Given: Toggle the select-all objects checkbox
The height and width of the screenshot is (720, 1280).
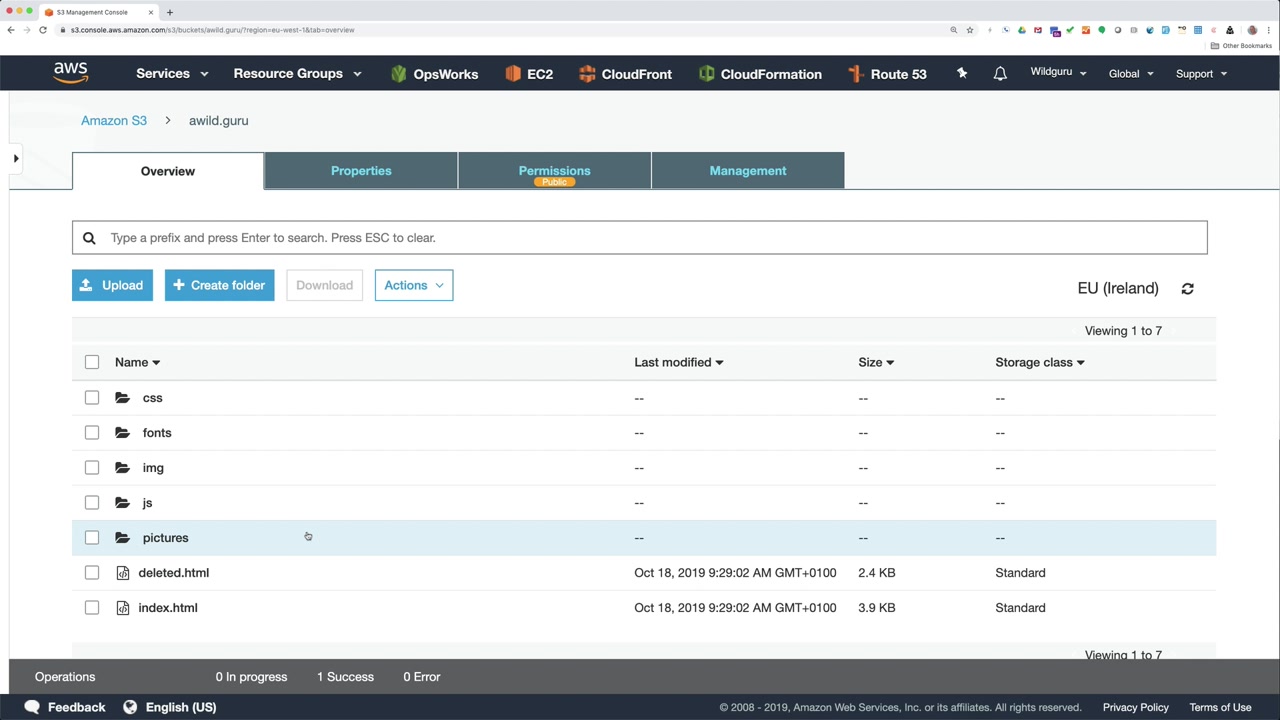Looking at the screenshot, I should [92, 362].
